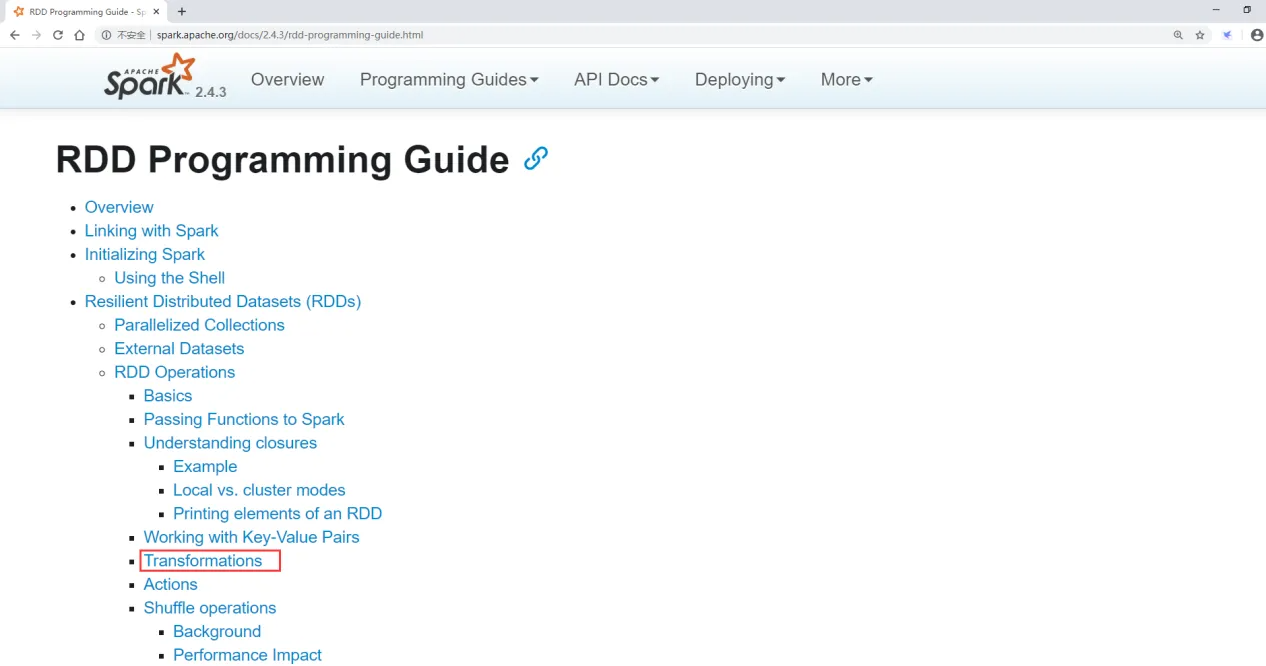Open Parallelized Collections link
The width and height of the screenshot is (1266, 666).
point(199,325)
